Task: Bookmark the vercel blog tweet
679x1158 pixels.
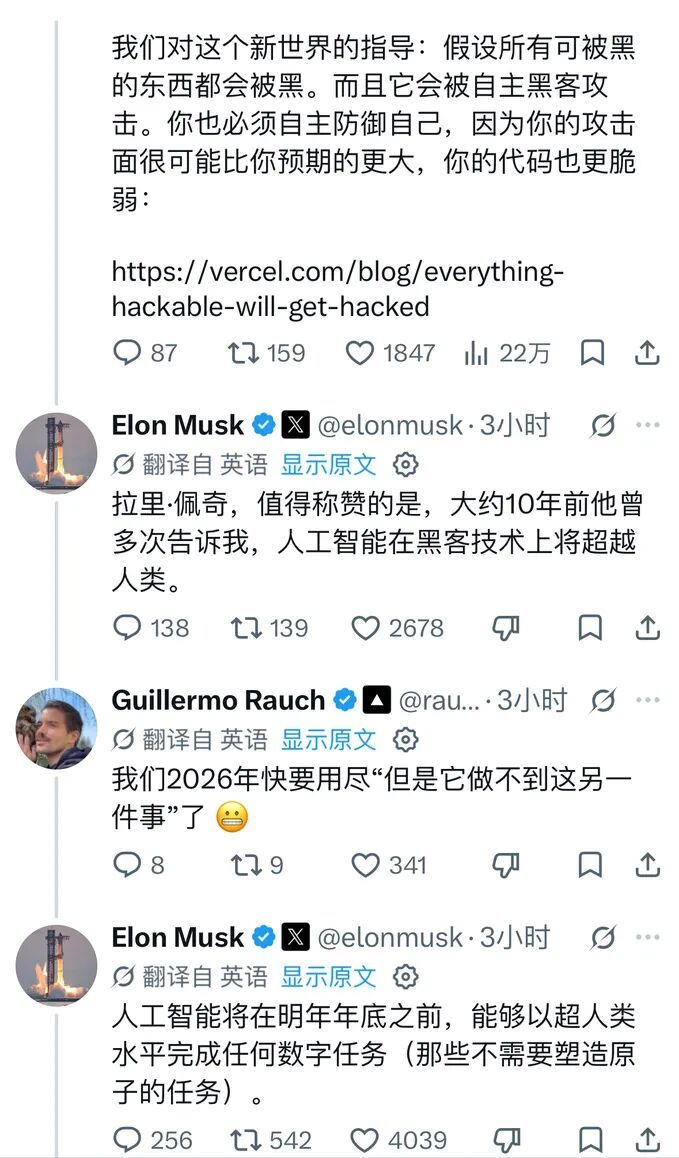Action: pos(592,353)
